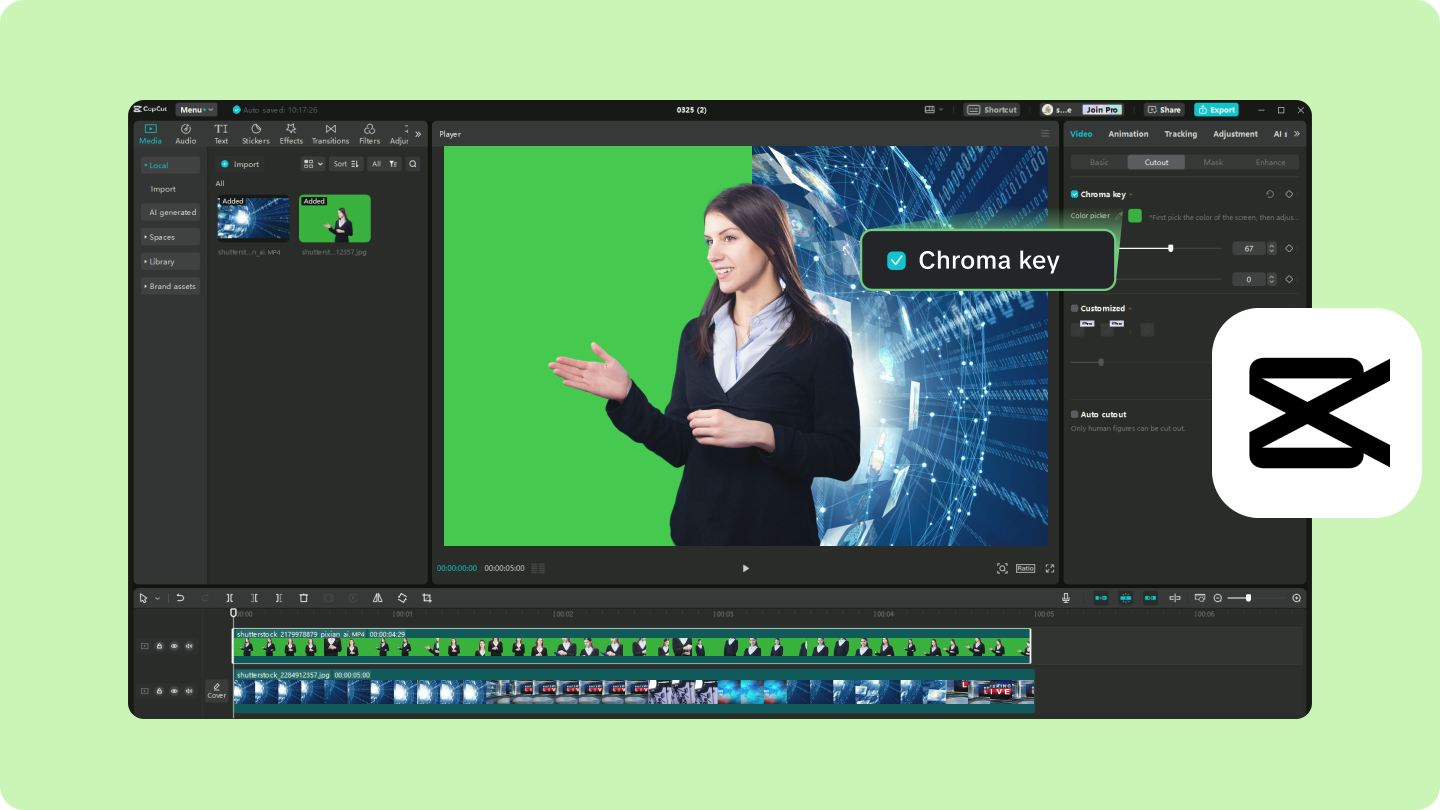Click the Sort icon button in media panel
The height and width of the screenshot is (810, 1440).
[x=346, y=164]
